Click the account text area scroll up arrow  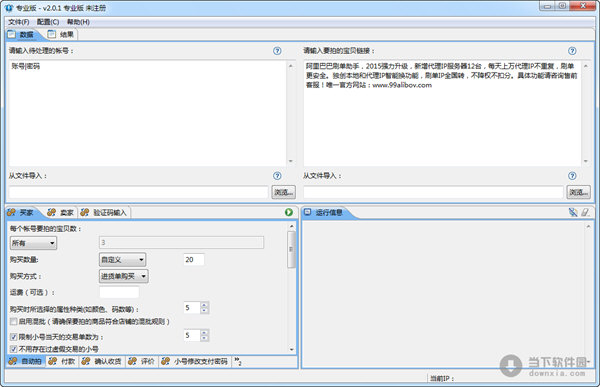pos(290,66)
